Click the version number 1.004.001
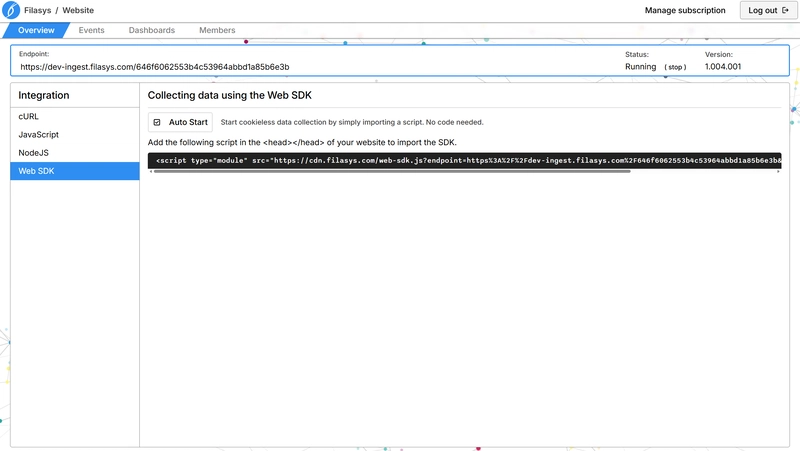800x451 pixels. click(x=724, y=67)
